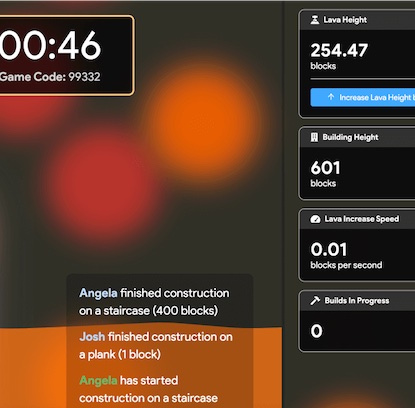This screenshot has width=415, height=408.
Task: Click the 00:46 countdown timer
Action: 50,46
